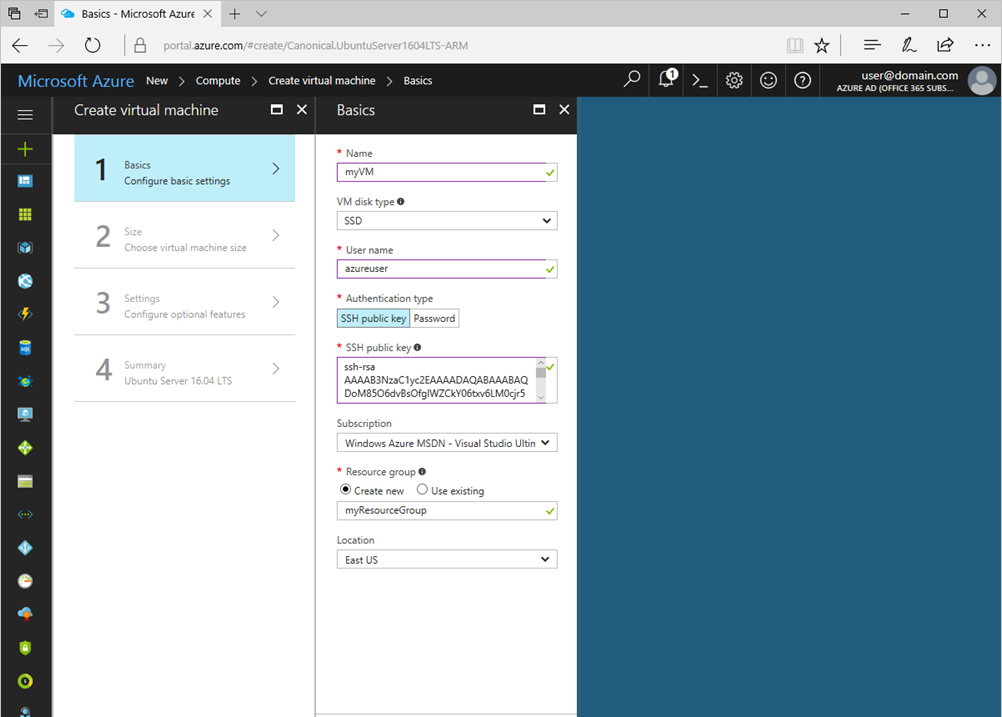This screenshot has width=1002, height=717.
Task: Open browser reading view icon
Action: click(x=795, y=45)
